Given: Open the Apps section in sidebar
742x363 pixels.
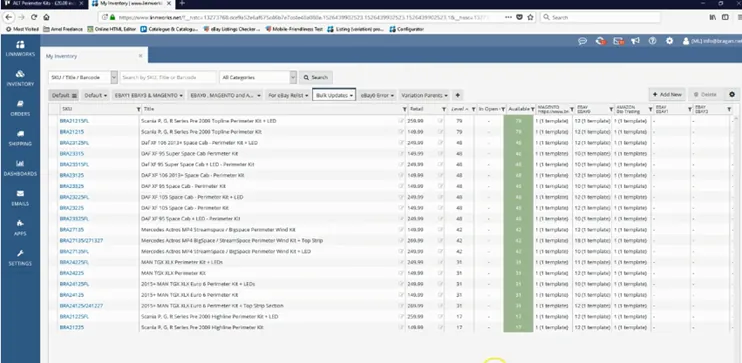Looking at the screenshot, I should tap(20, 228).
